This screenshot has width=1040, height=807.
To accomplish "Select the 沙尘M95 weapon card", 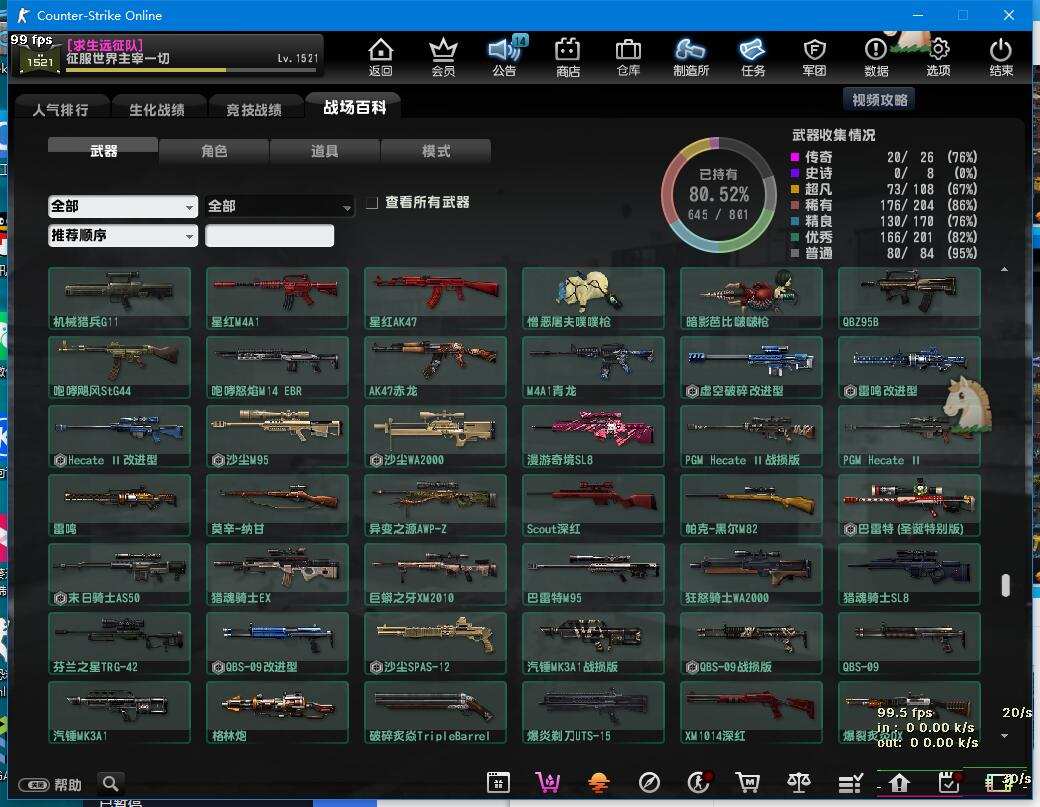I will (x=277, y=436).
